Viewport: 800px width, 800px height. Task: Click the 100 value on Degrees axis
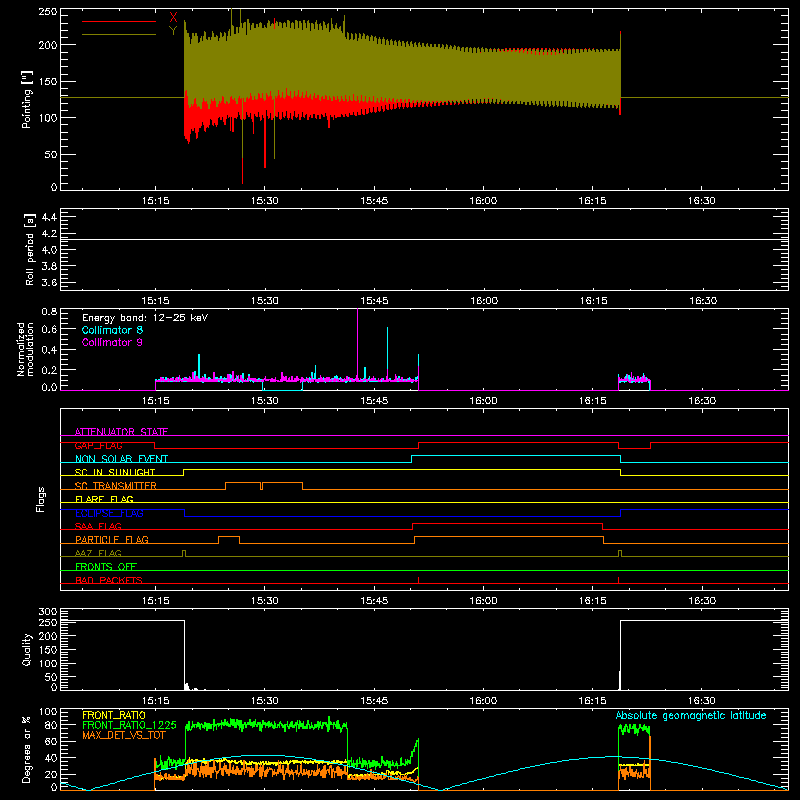click(48, 712)
